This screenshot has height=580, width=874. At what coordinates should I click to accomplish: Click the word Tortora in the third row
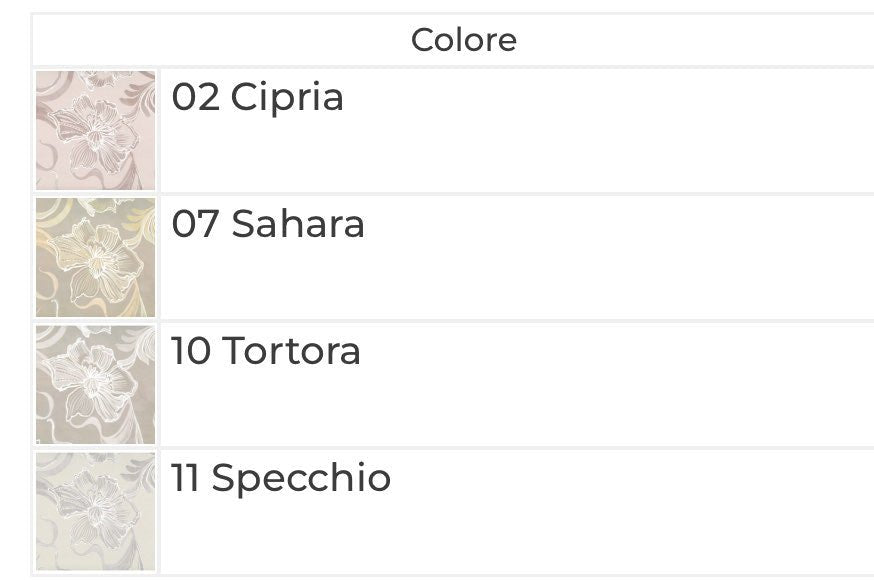[x=291, y=351]
